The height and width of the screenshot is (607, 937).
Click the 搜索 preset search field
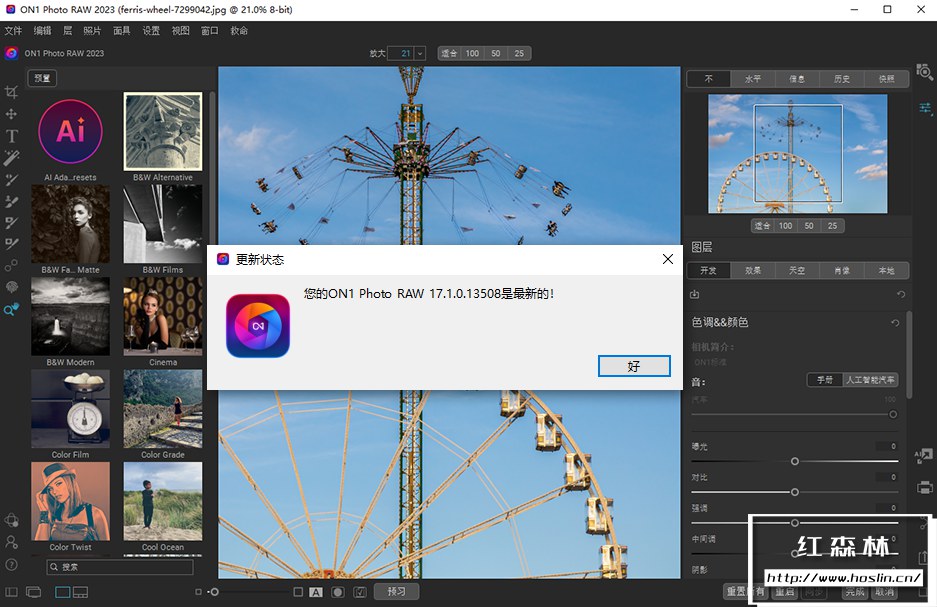(x=120, y=567)
